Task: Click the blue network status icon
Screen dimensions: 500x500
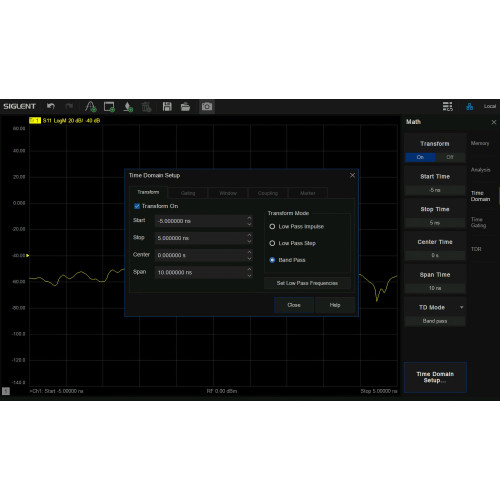Action: point(470,107)
